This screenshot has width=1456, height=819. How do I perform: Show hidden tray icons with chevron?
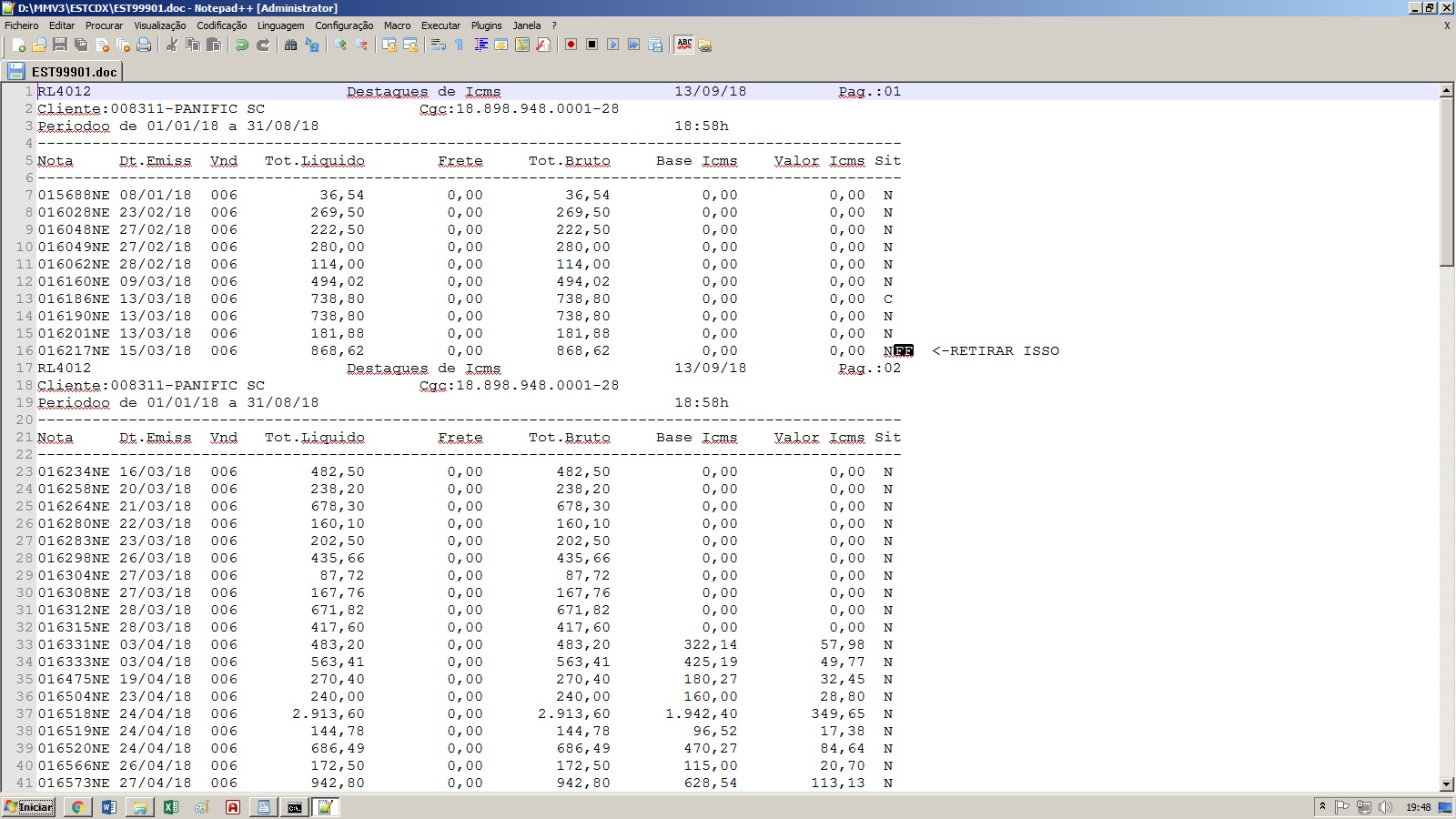pos(1322,807)
